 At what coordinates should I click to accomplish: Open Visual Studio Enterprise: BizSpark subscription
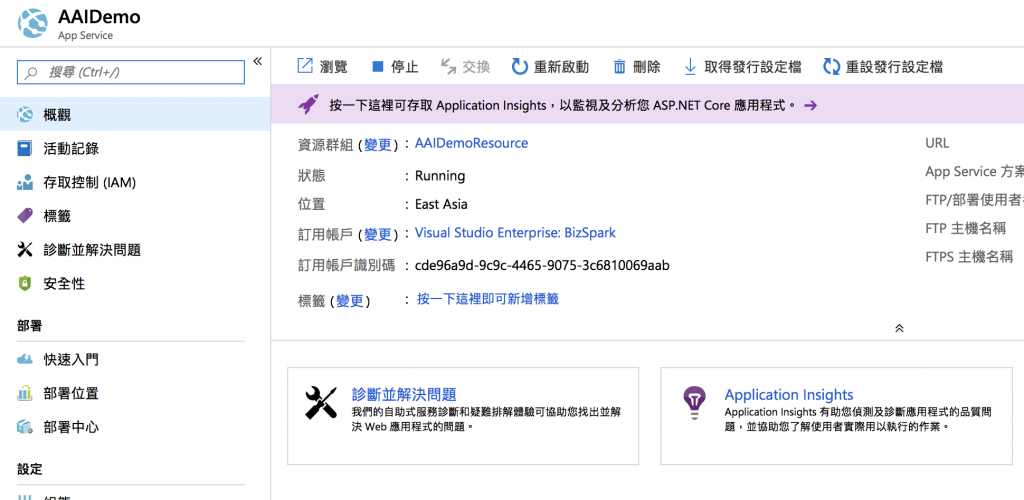tap(515, 232)
